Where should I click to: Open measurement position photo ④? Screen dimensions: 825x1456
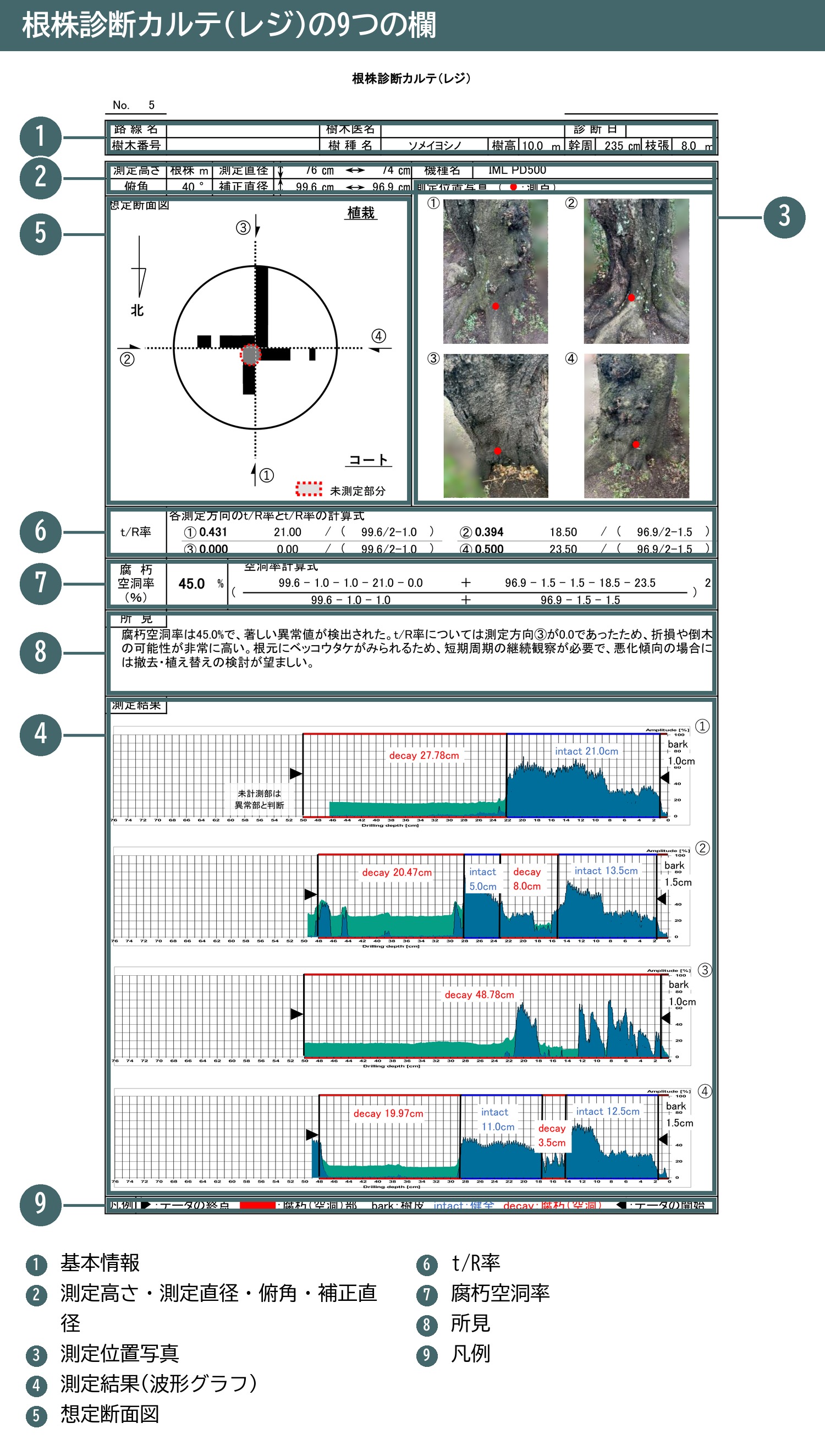click(636, 426)
